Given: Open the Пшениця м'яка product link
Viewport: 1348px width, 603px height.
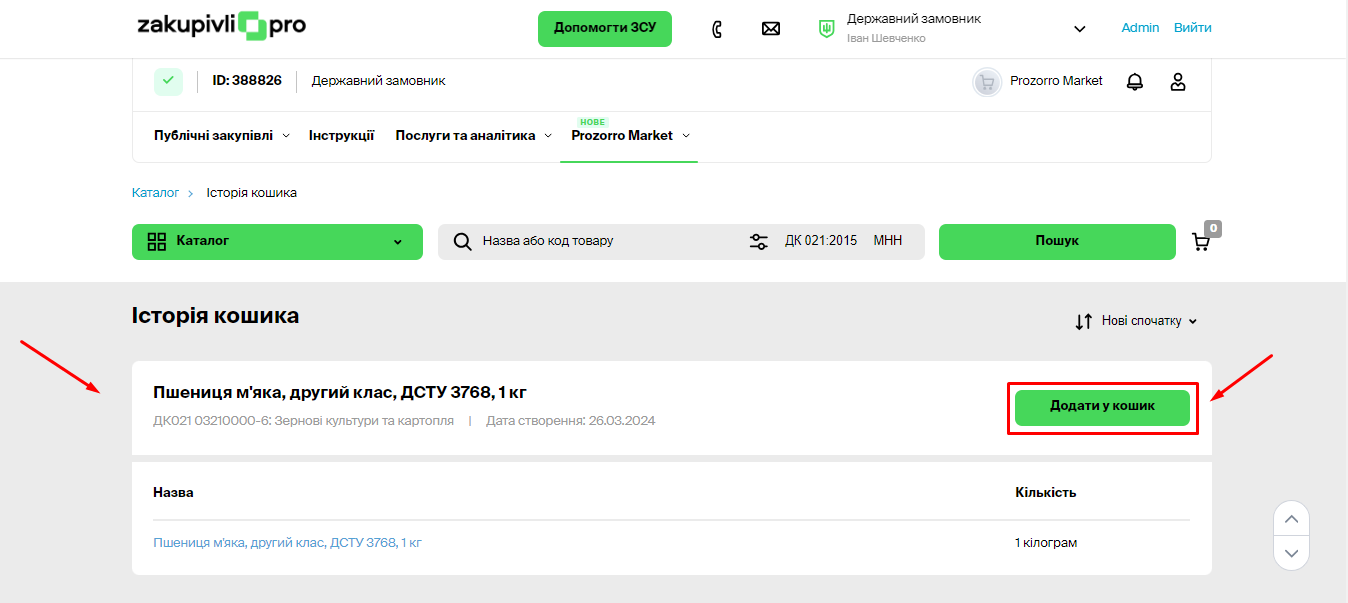Looking at the screenshot, I should click(x=287, y=543).
